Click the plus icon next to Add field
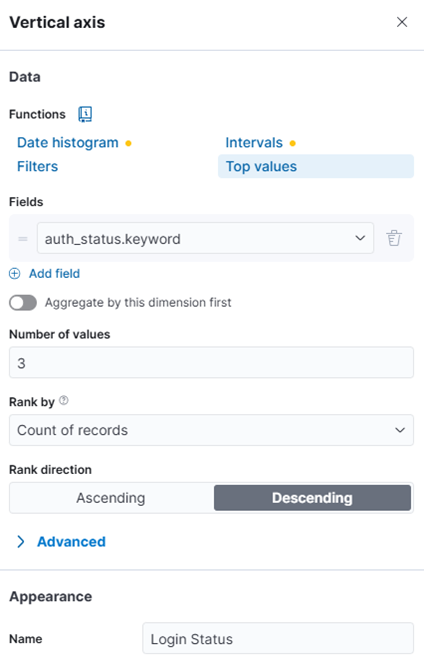 click(15, 273)
